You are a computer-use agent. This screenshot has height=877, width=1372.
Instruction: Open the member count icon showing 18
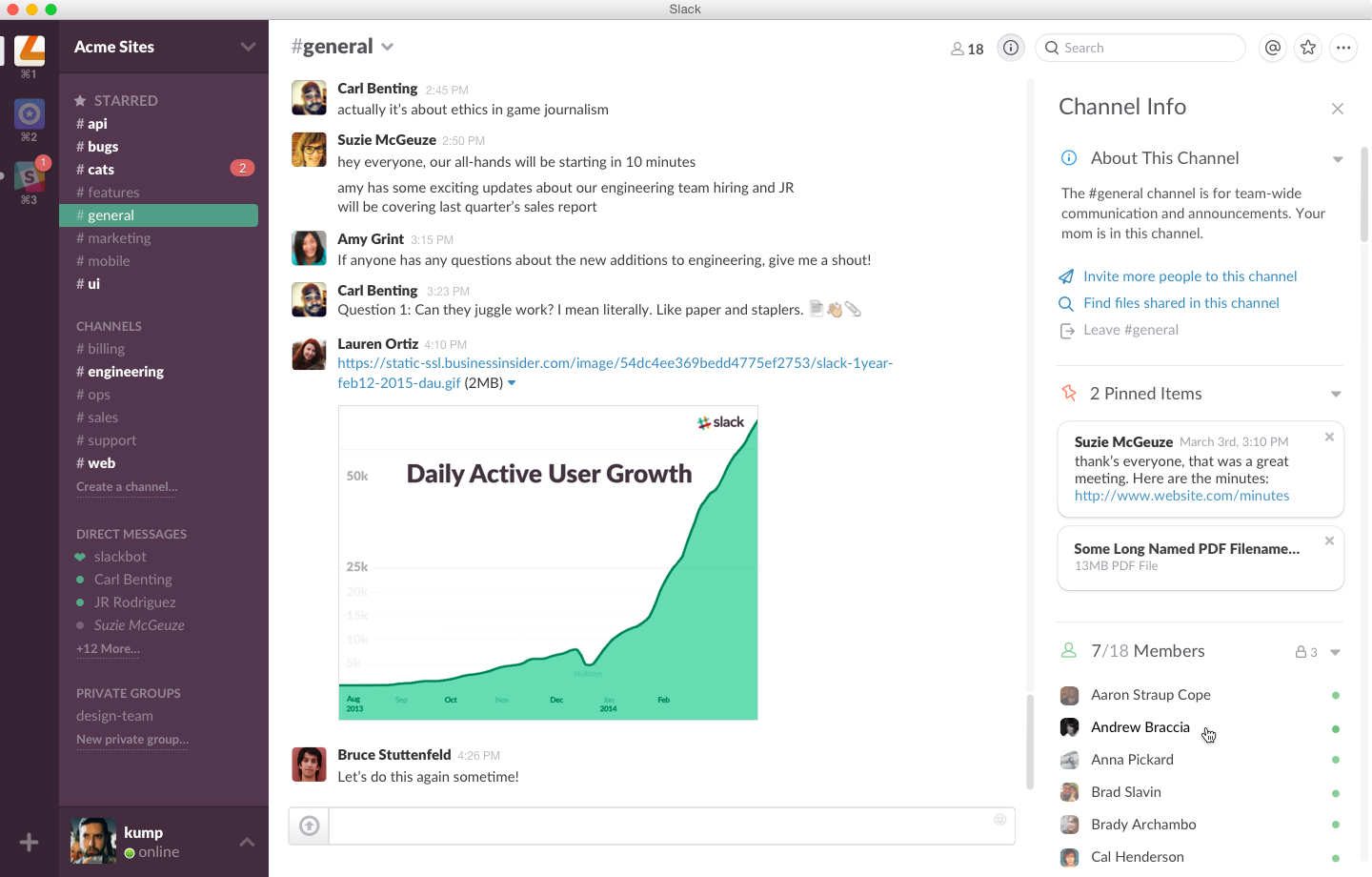point(967,49)
